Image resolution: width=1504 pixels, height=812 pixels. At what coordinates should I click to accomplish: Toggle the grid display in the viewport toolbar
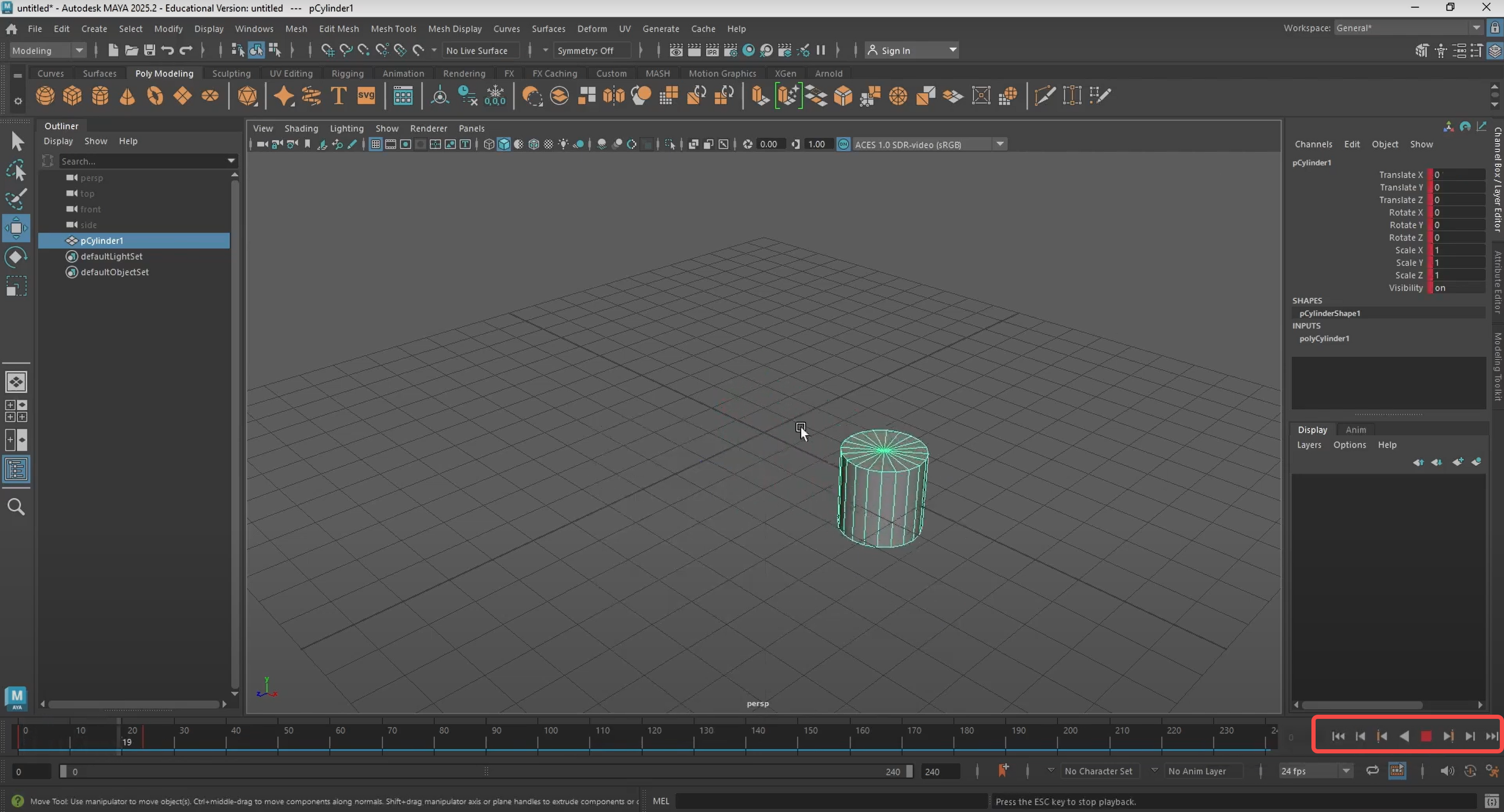pos(375,144)
